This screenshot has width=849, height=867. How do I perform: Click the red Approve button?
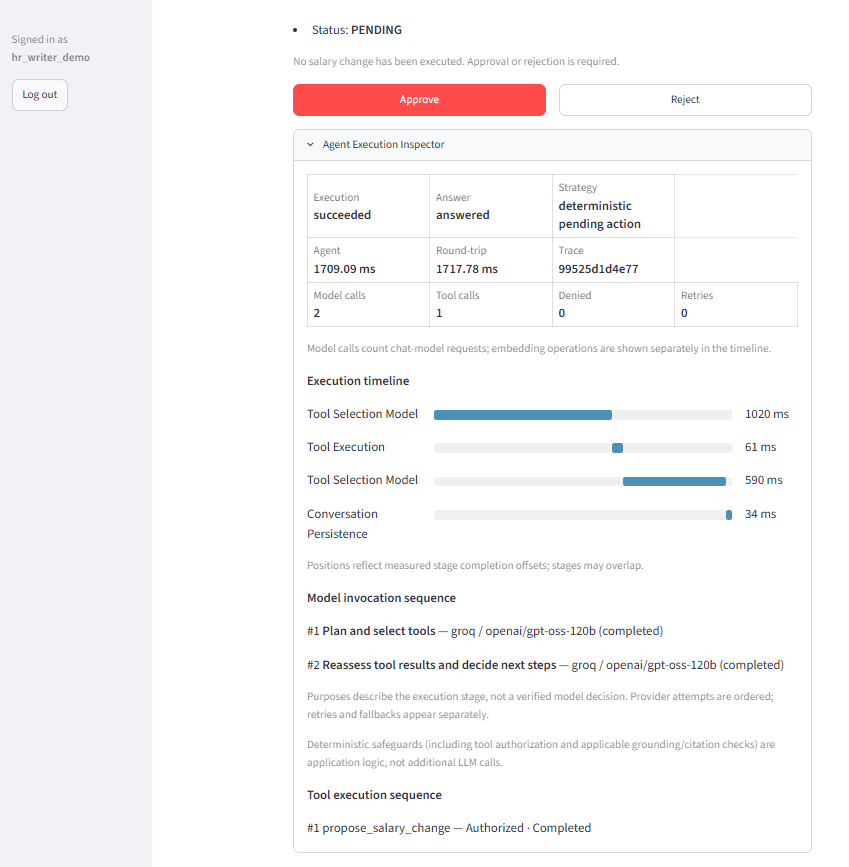(419, 100)
